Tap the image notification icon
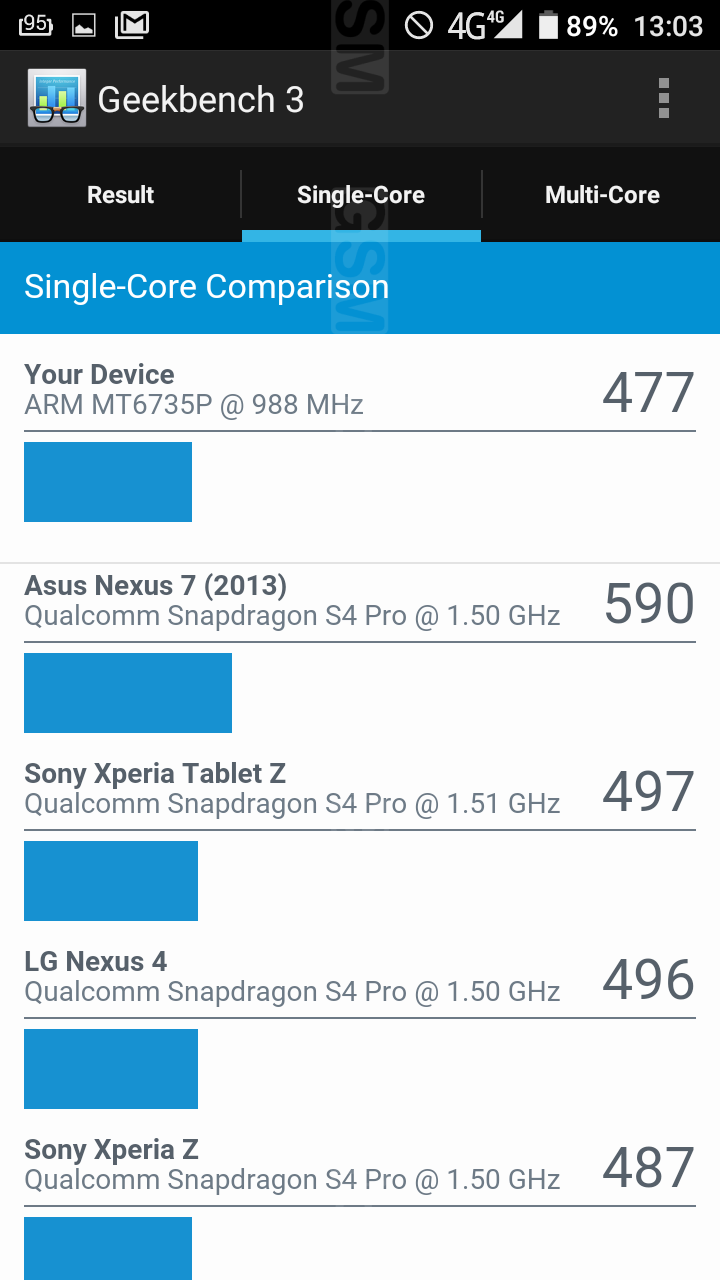The image size is (720, 1280). click(84, 25)
